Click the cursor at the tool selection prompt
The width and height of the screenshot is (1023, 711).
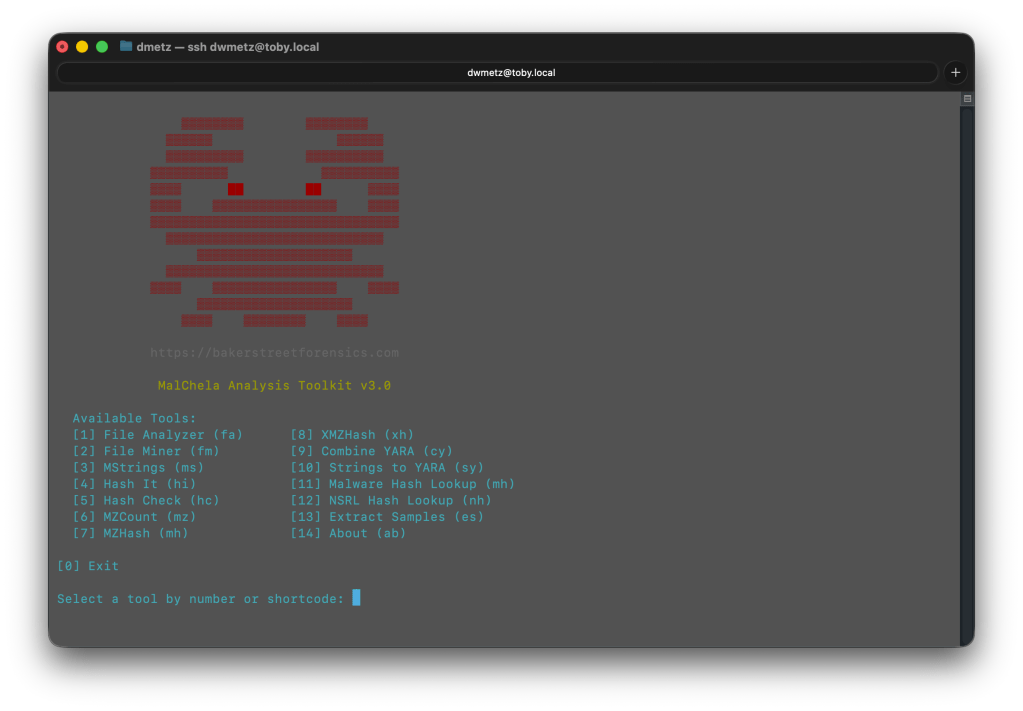pos(356,598)
